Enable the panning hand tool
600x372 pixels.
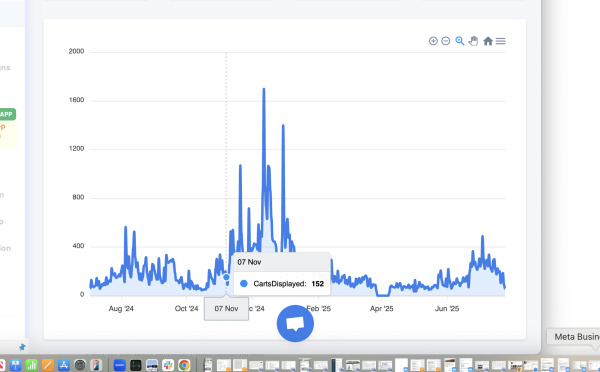tap(473, 41)
